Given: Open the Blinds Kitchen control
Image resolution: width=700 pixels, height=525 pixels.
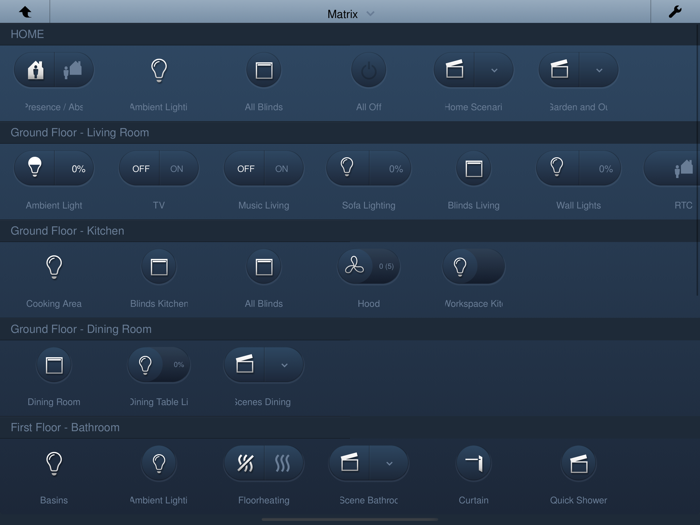Looking at the screenshot, I should (159, 267).
